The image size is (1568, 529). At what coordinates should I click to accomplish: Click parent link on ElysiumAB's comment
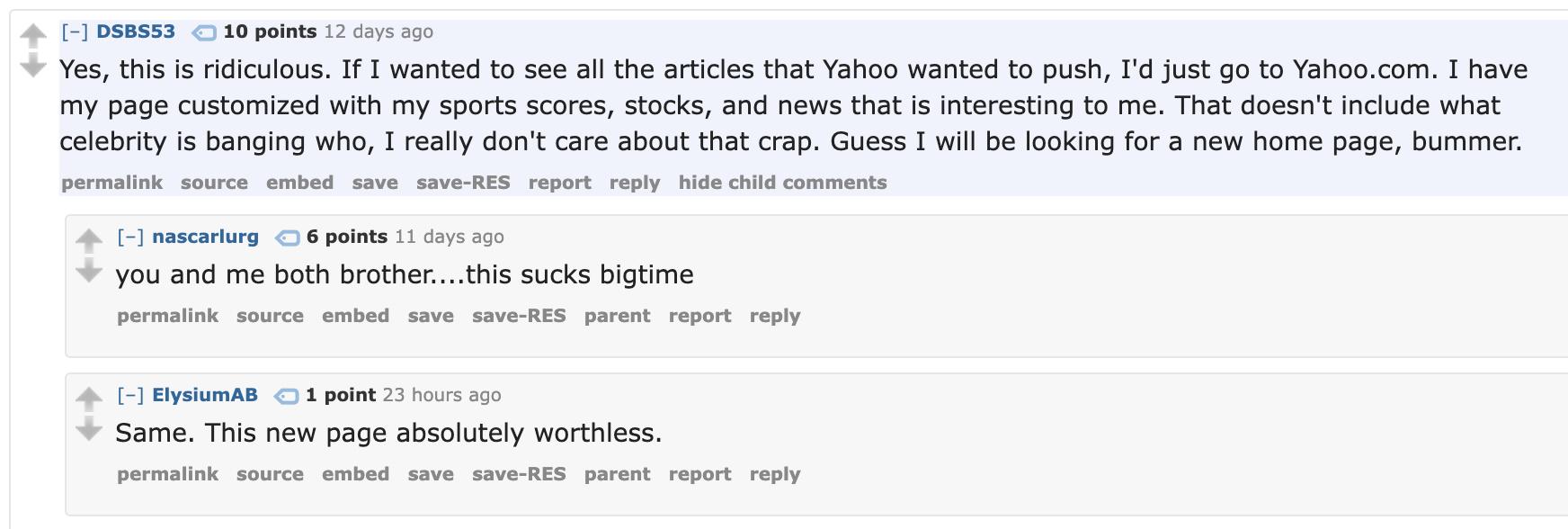[618, 473]
